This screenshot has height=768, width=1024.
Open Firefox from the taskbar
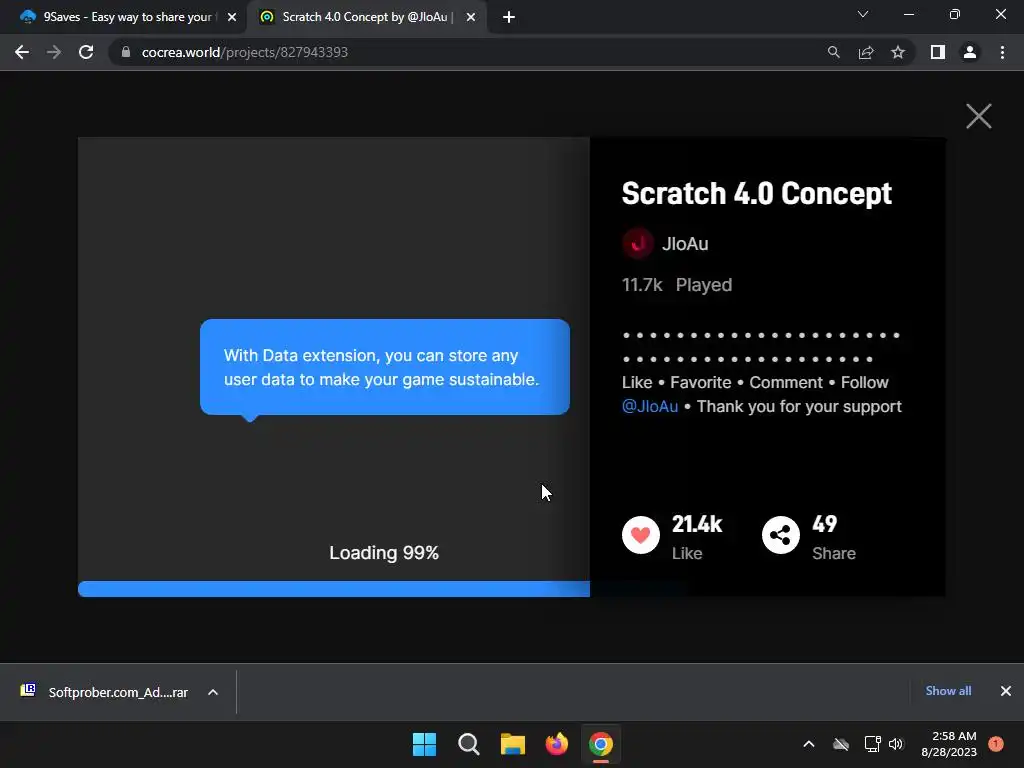click(556, 744)
